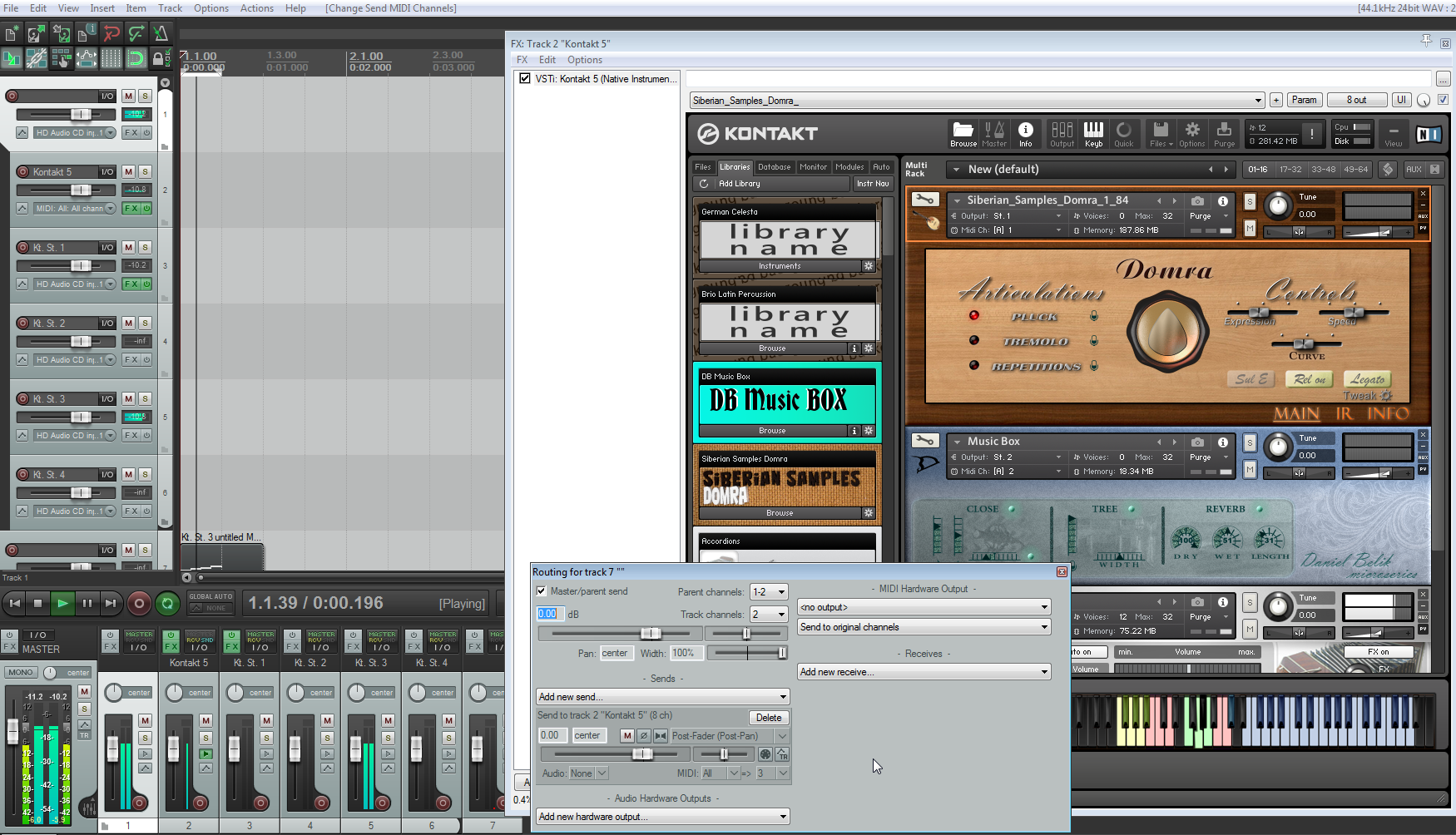Open Kontakt Files save icon
This screenshot has height=835, width=1456.
tap(1161, 133)
